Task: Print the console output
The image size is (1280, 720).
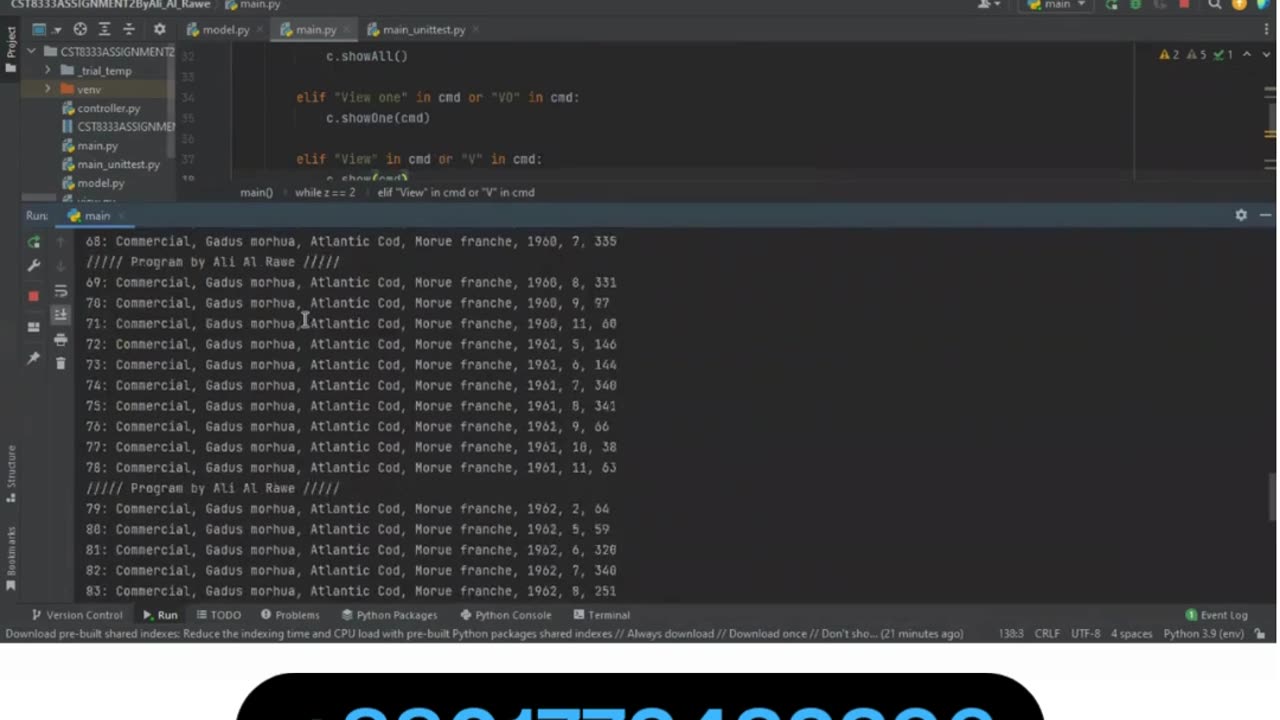Action: [x=61, y=340]
